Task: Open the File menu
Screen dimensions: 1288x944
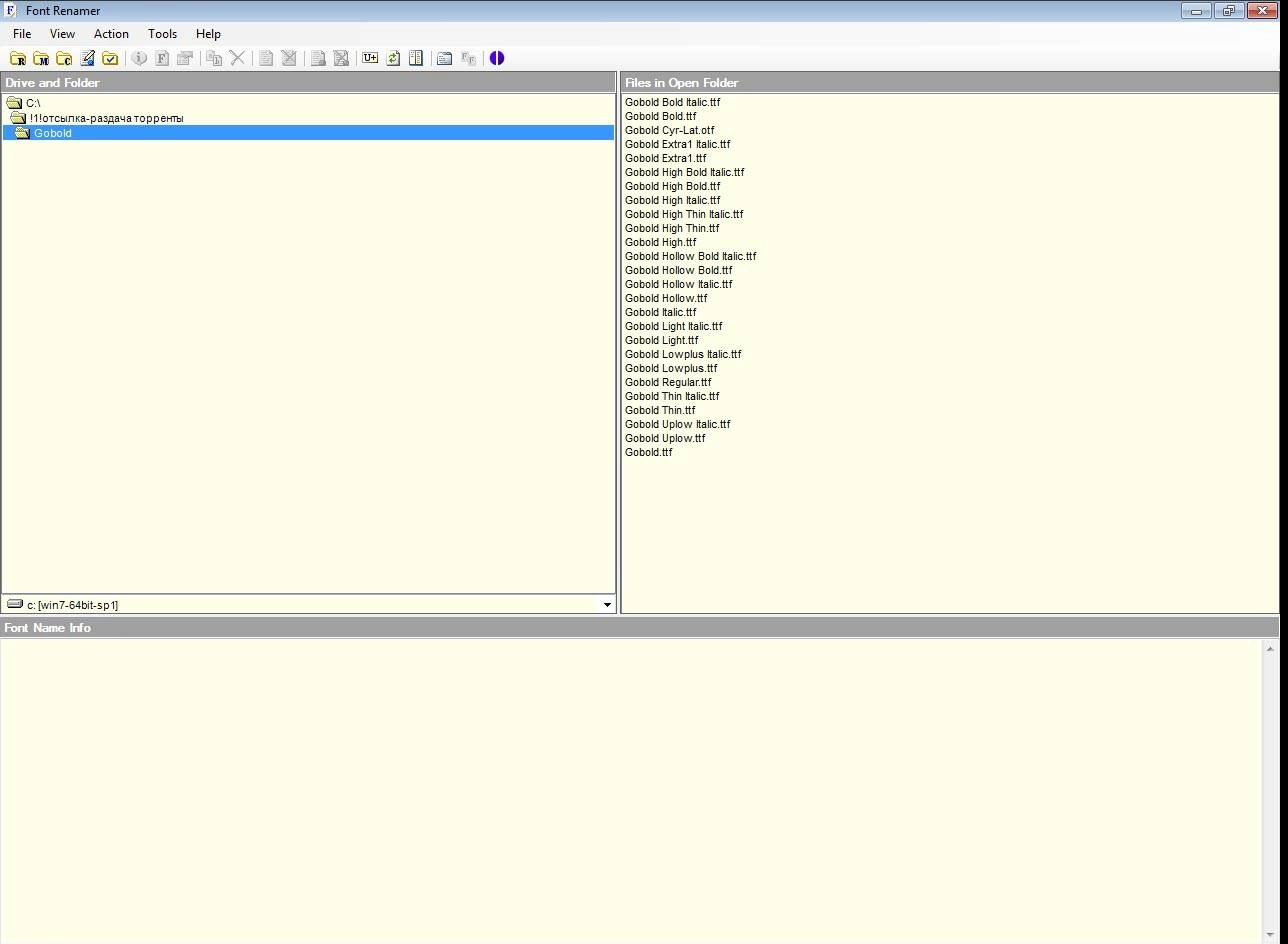Action: [x=22, y=33]
